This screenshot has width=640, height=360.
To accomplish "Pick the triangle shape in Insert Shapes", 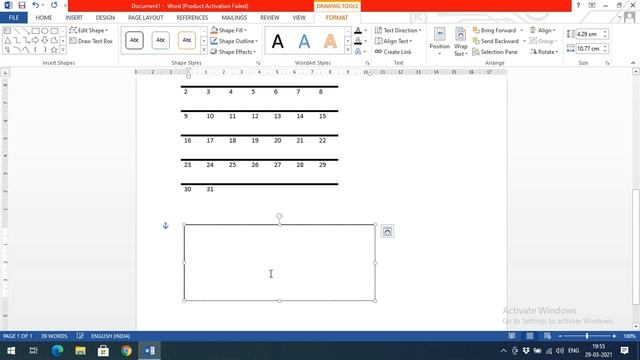I will pyautogui.click(x=7, y=40).
